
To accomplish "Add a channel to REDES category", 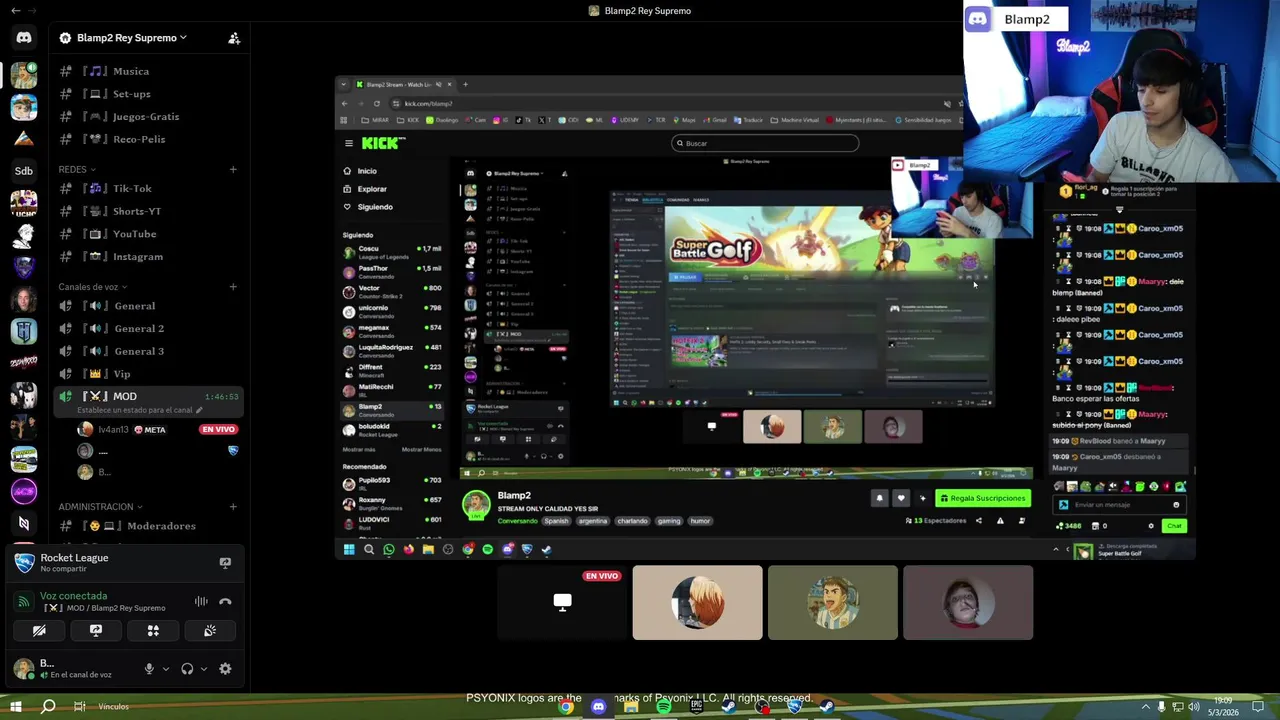I will (233, 169).
